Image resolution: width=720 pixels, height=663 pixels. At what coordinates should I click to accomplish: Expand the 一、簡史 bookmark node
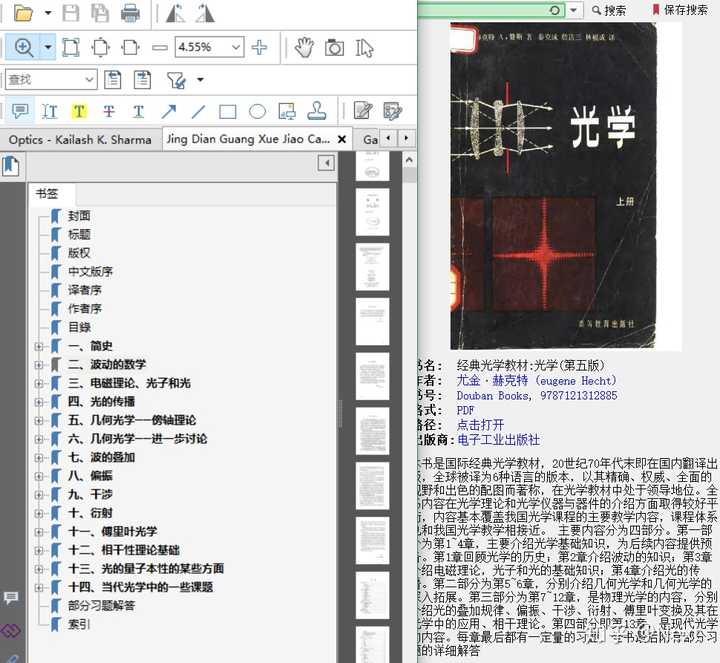(39, 346)
